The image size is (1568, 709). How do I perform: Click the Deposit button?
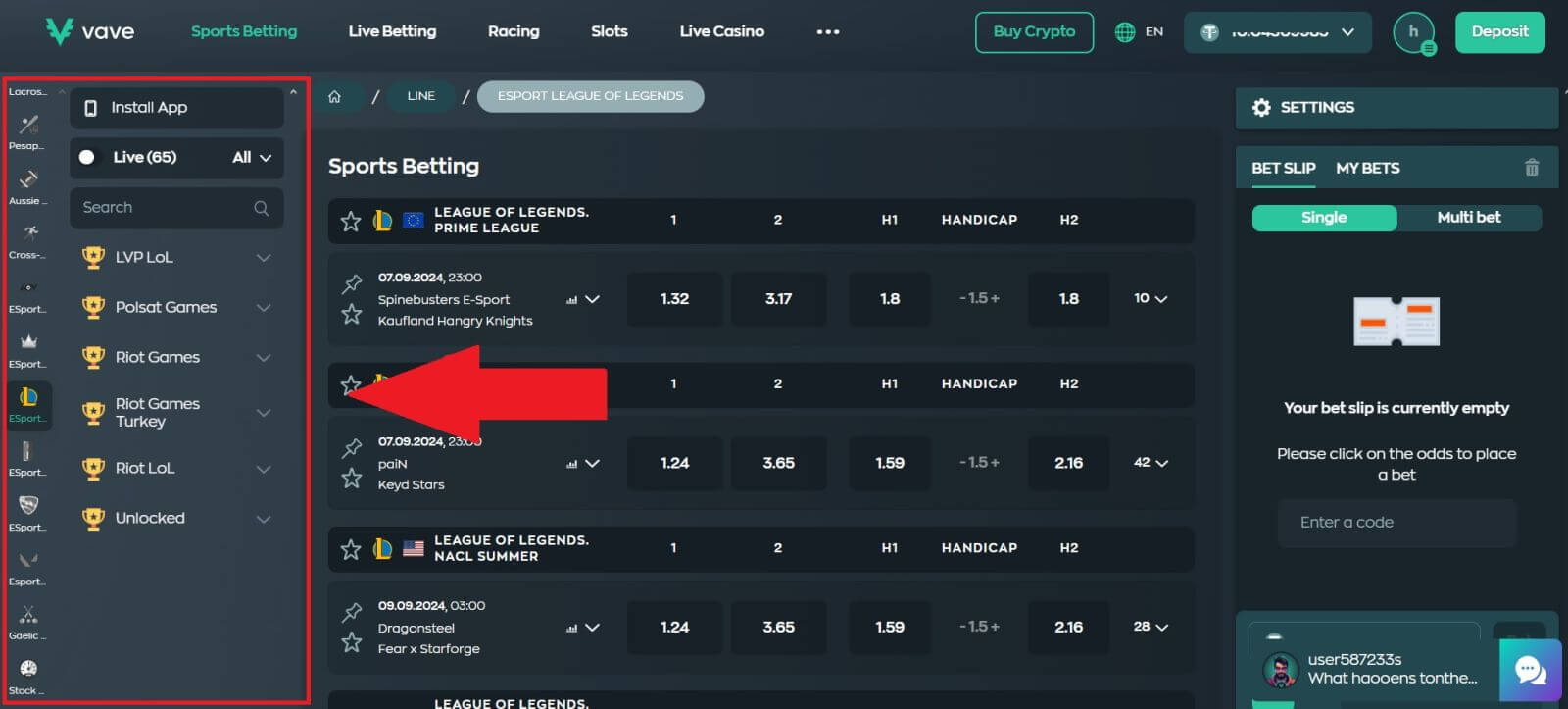1498,32
